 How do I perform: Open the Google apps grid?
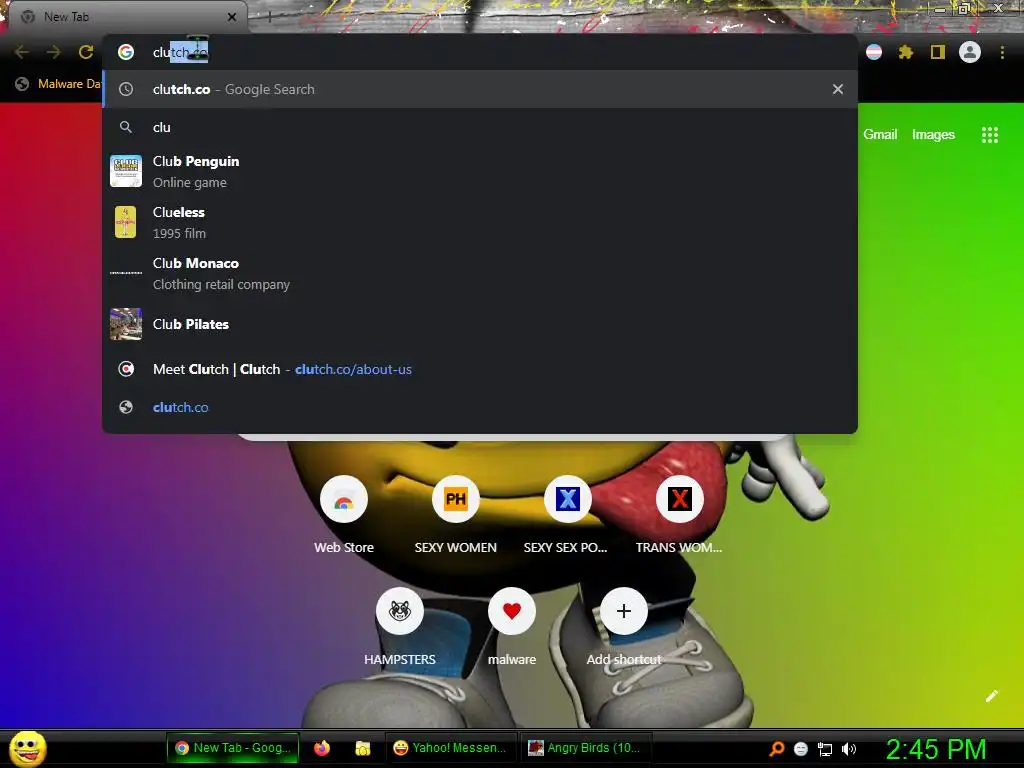coord(989,135)
